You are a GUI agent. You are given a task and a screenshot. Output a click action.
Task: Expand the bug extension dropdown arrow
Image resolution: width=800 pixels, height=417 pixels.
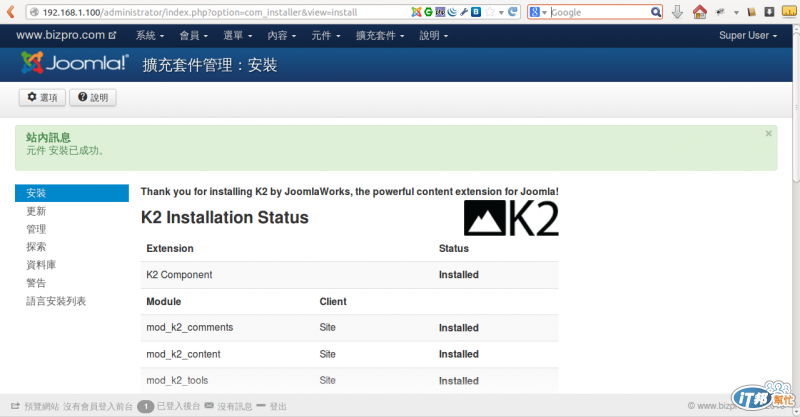coord(736,12)
